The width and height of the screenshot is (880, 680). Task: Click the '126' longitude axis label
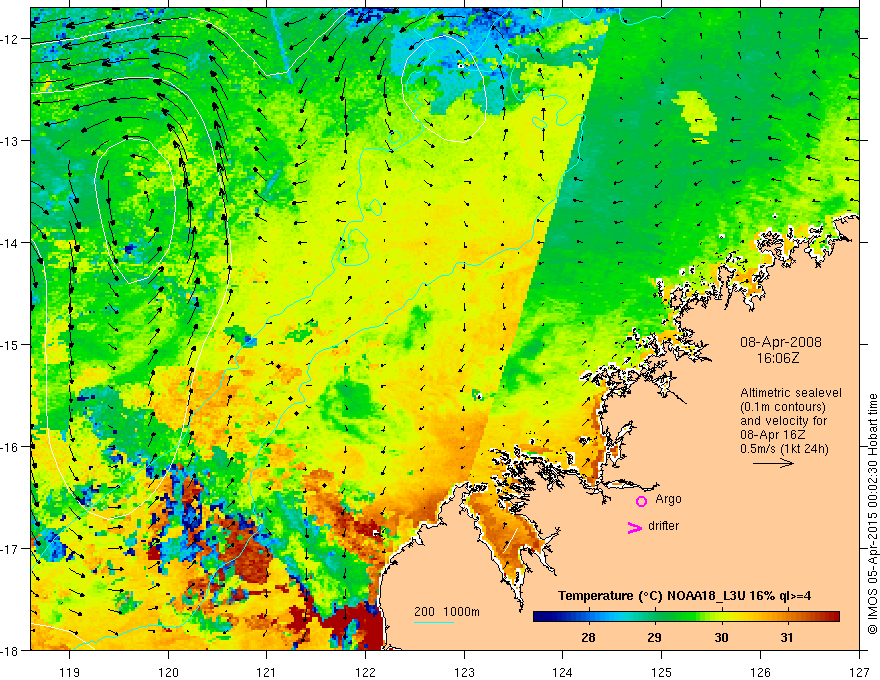[760, 672]
